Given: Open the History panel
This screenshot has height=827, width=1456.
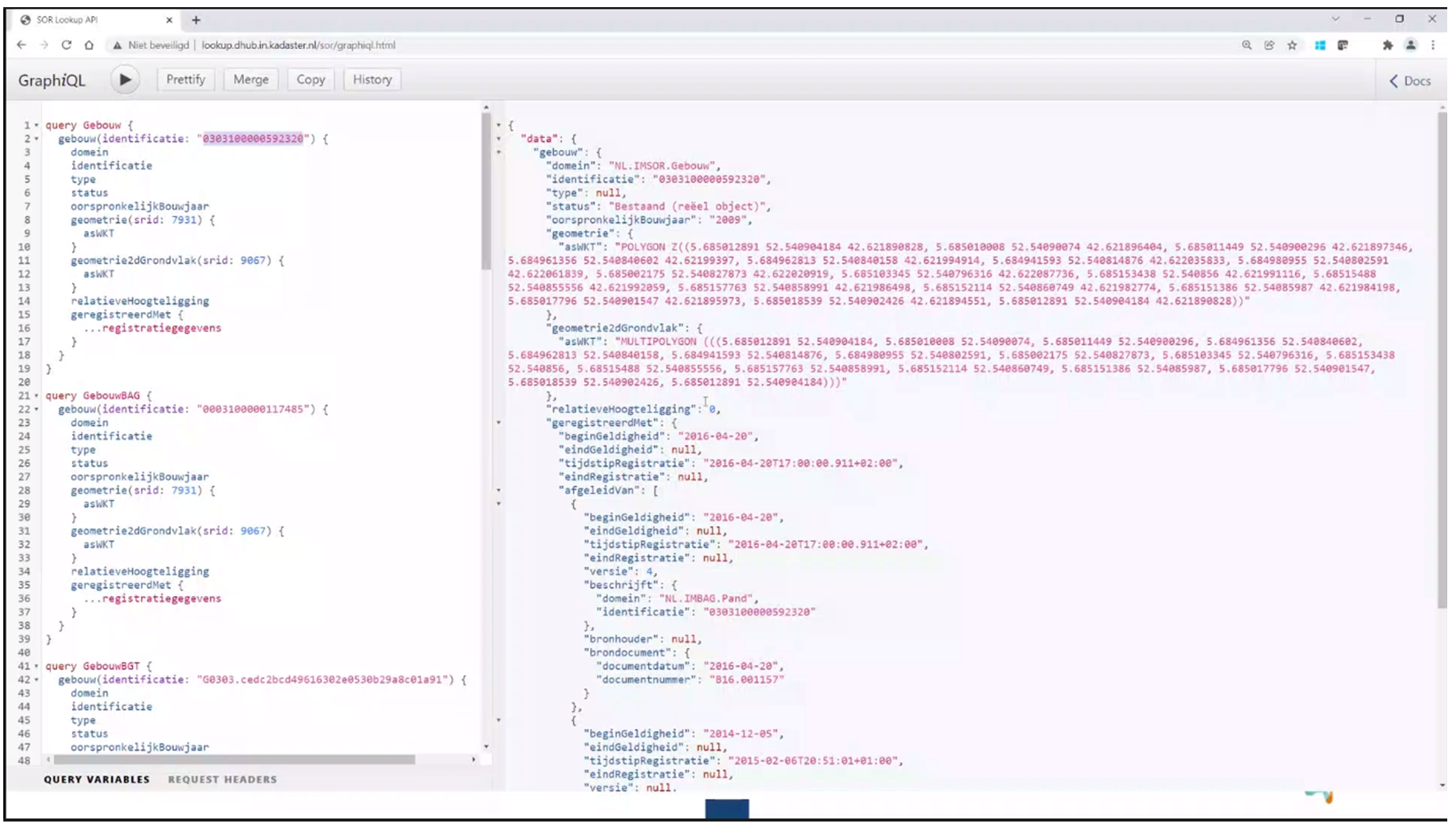Looking at the screenshot, I should click(x=373, y=79).
